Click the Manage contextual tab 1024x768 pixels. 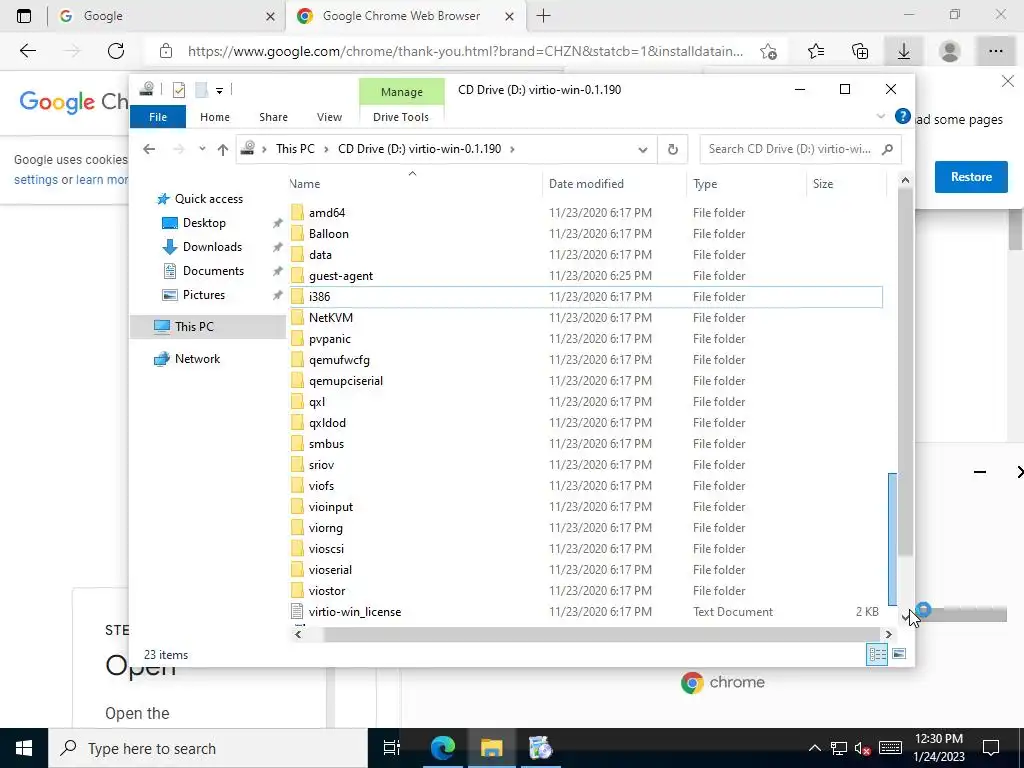click(402, 92)
